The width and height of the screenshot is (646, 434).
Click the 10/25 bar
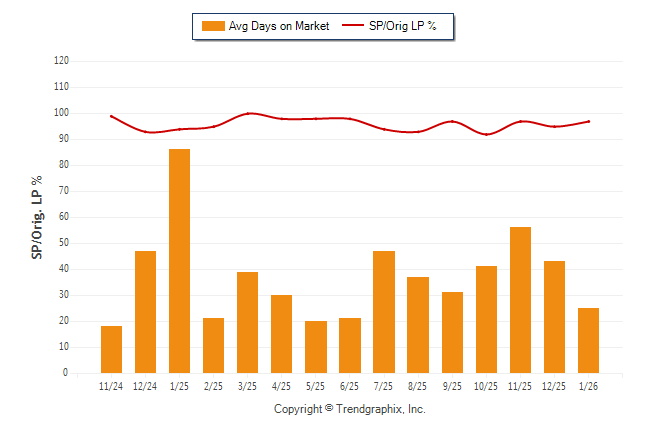tap(486, 319)
